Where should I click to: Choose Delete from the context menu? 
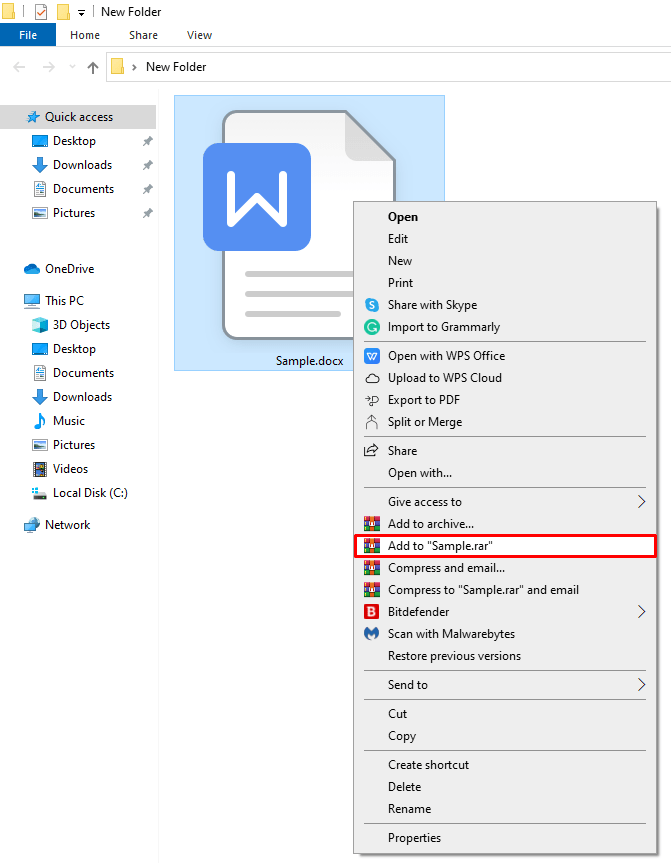click(505, 787)
